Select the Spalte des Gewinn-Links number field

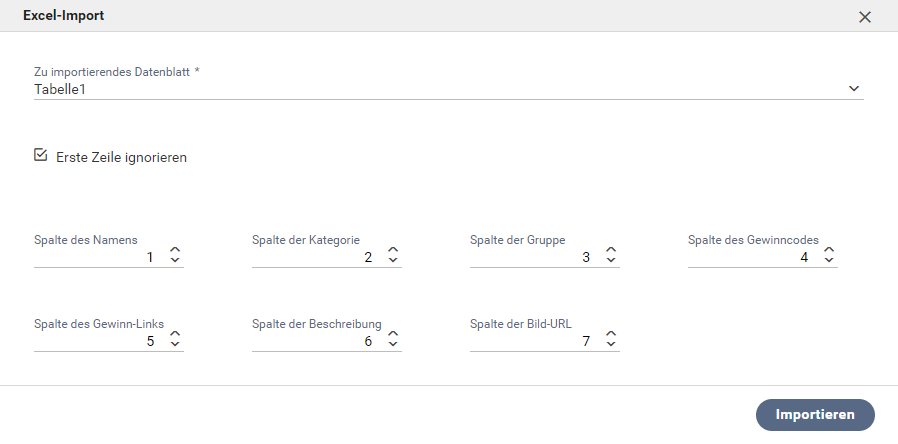[x=95, y=341]
